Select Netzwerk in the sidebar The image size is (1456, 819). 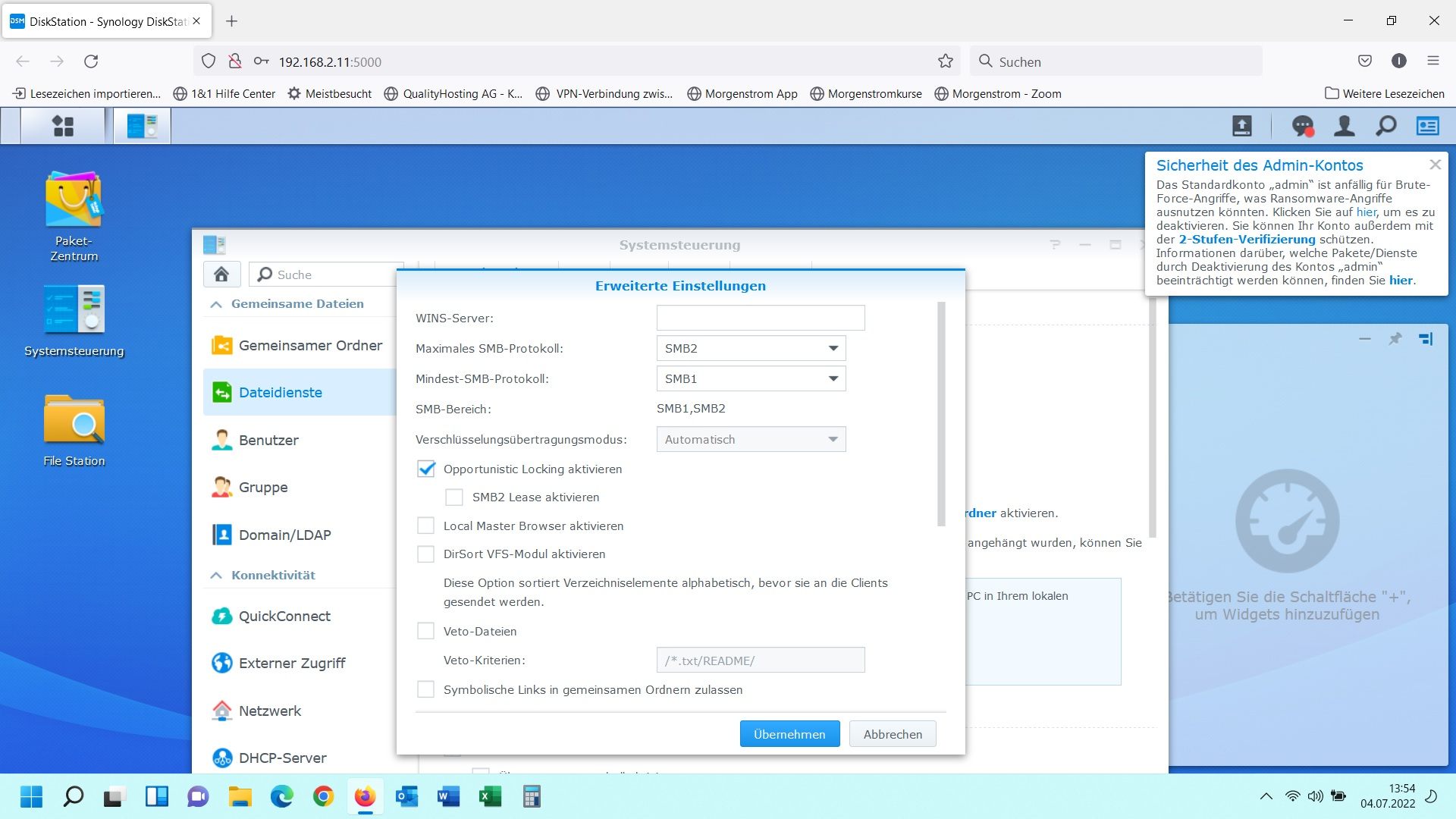tap(300, 711)
